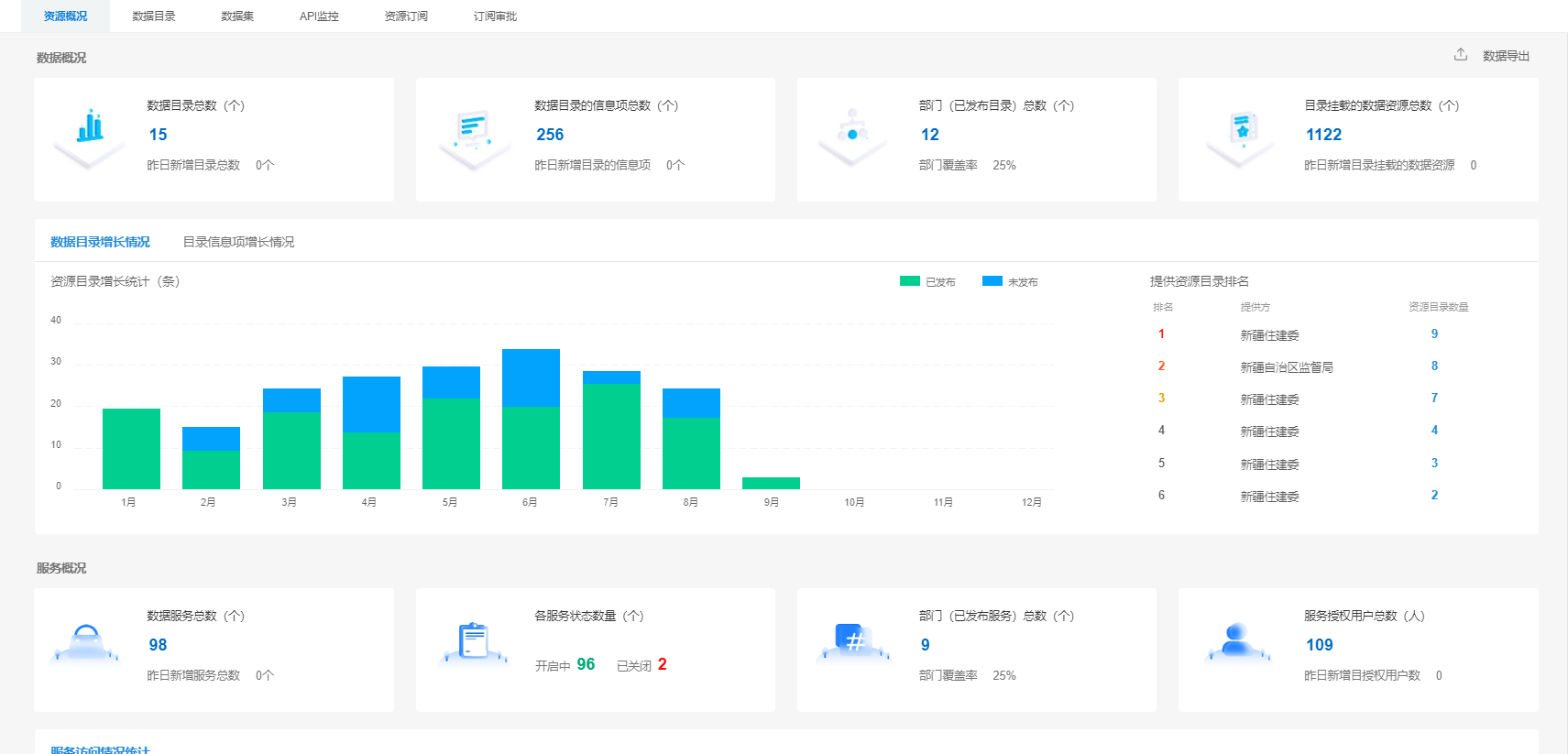Toggle the 未发布 blue legend series
The image size is (1568, 754).
(x=1010, y=282)
